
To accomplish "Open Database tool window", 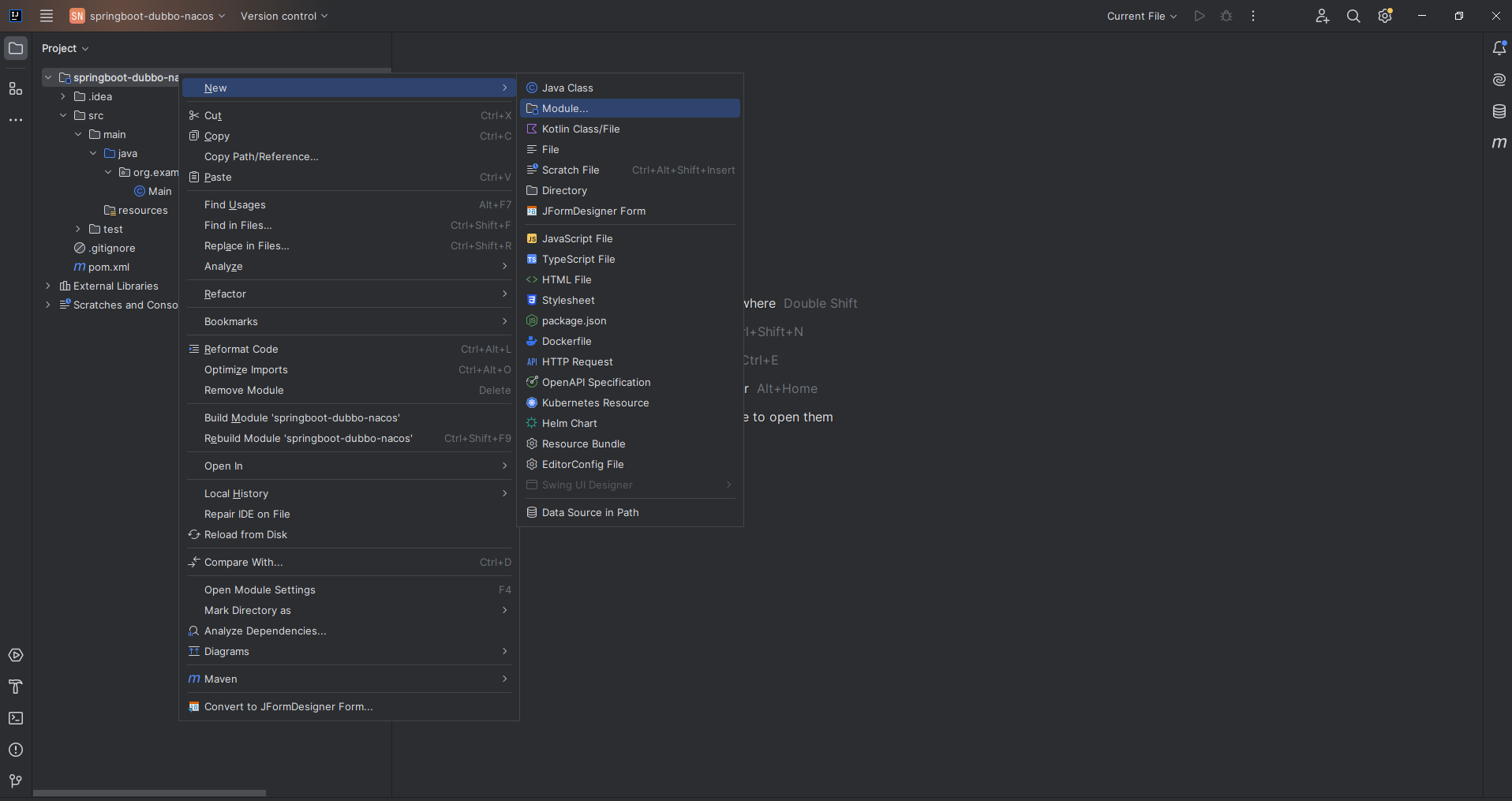I will pyautogui.click(x=1499, y=111).
